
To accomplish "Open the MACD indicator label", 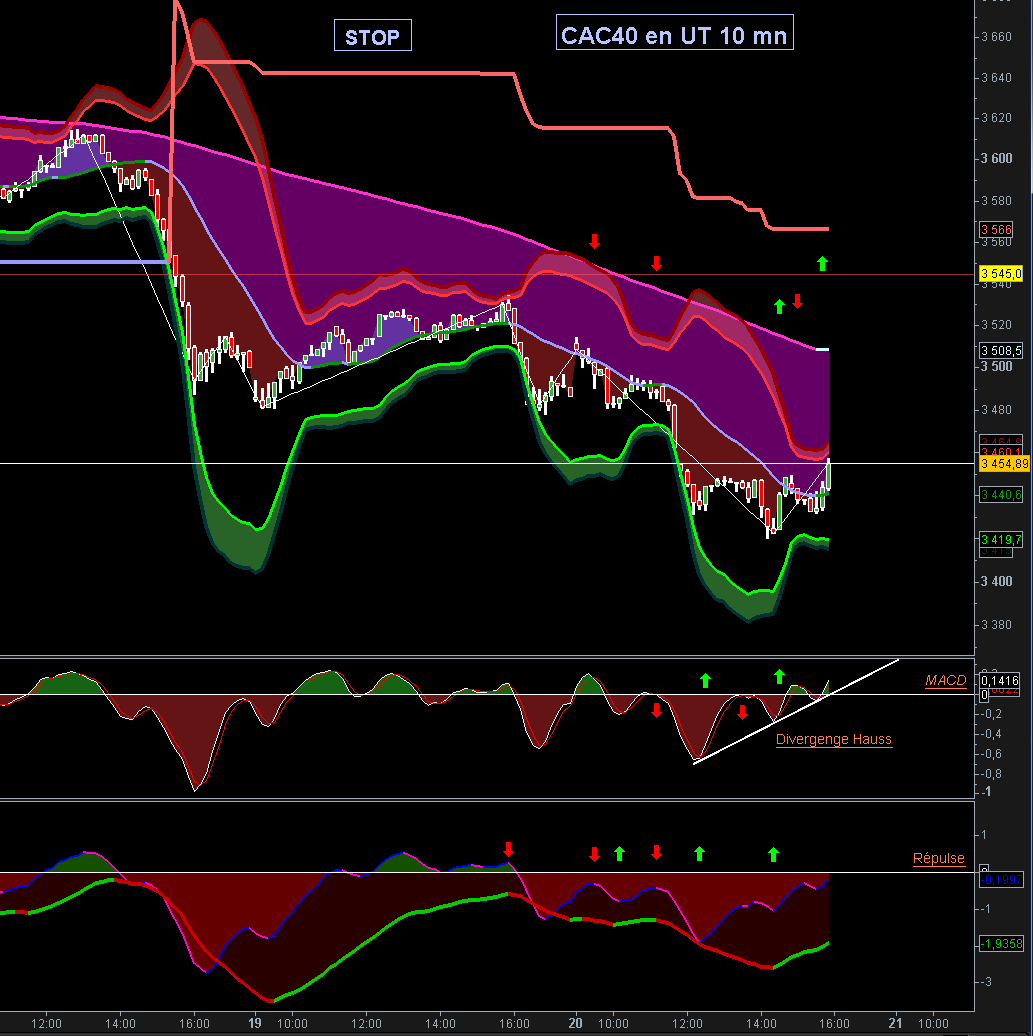I will 946,680.
